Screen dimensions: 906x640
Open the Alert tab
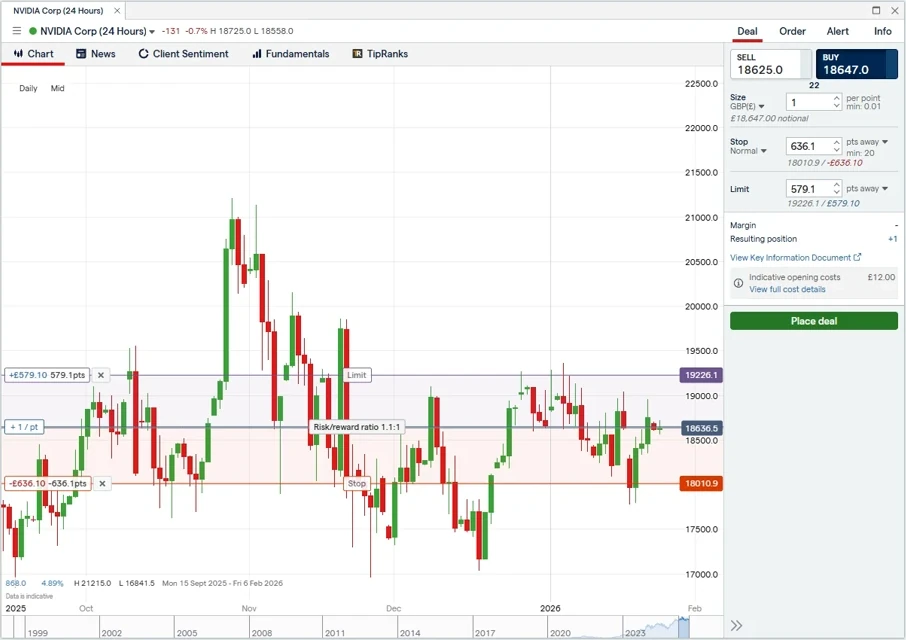click(x=837, y=31)
